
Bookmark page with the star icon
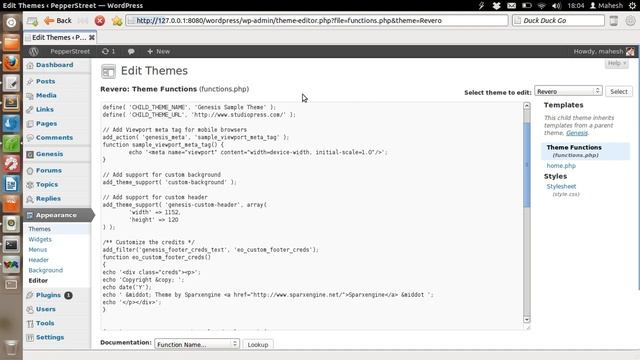tap(118, 21)
